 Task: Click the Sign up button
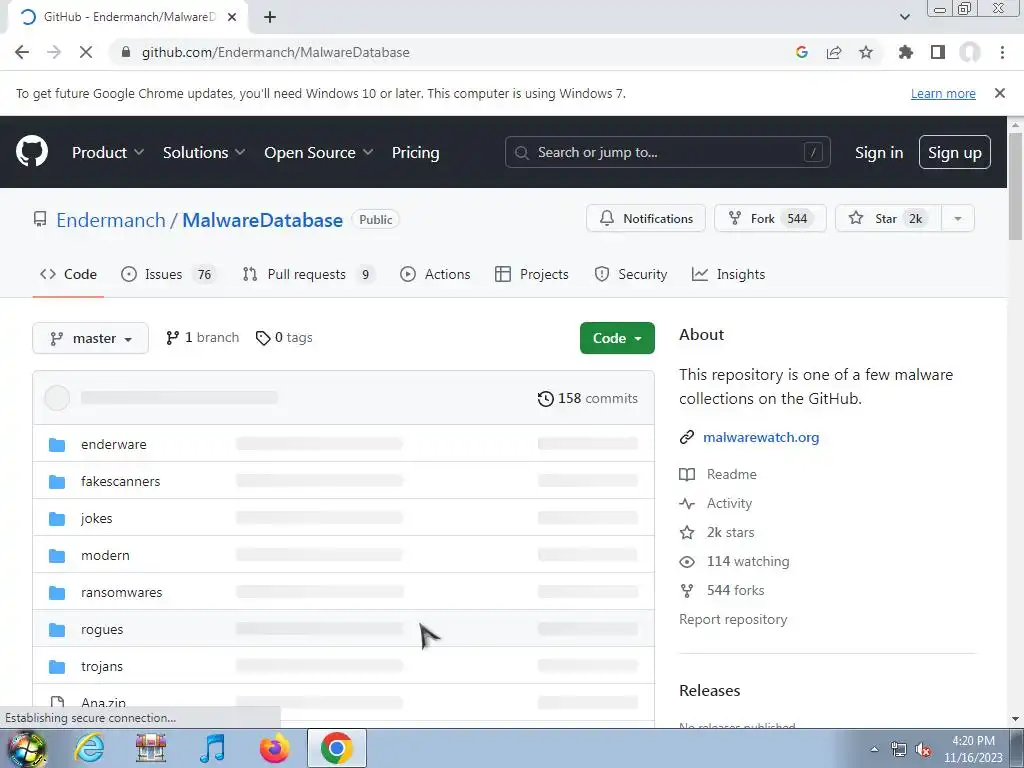pos(955,152)
